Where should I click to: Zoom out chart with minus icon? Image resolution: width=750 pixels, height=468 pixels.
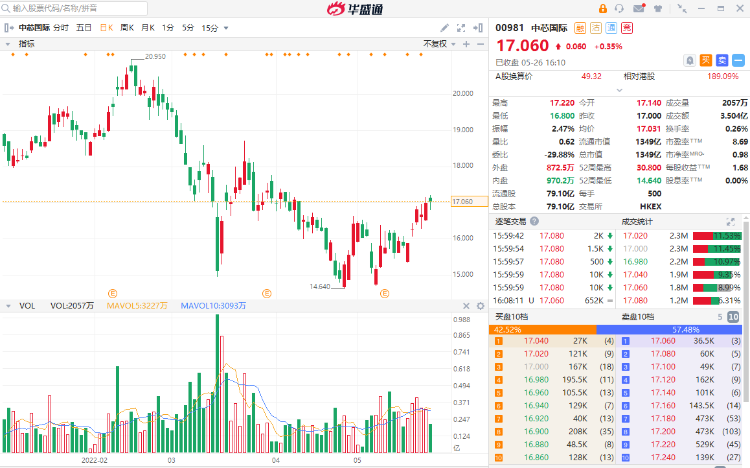click(x=480, y=44)
